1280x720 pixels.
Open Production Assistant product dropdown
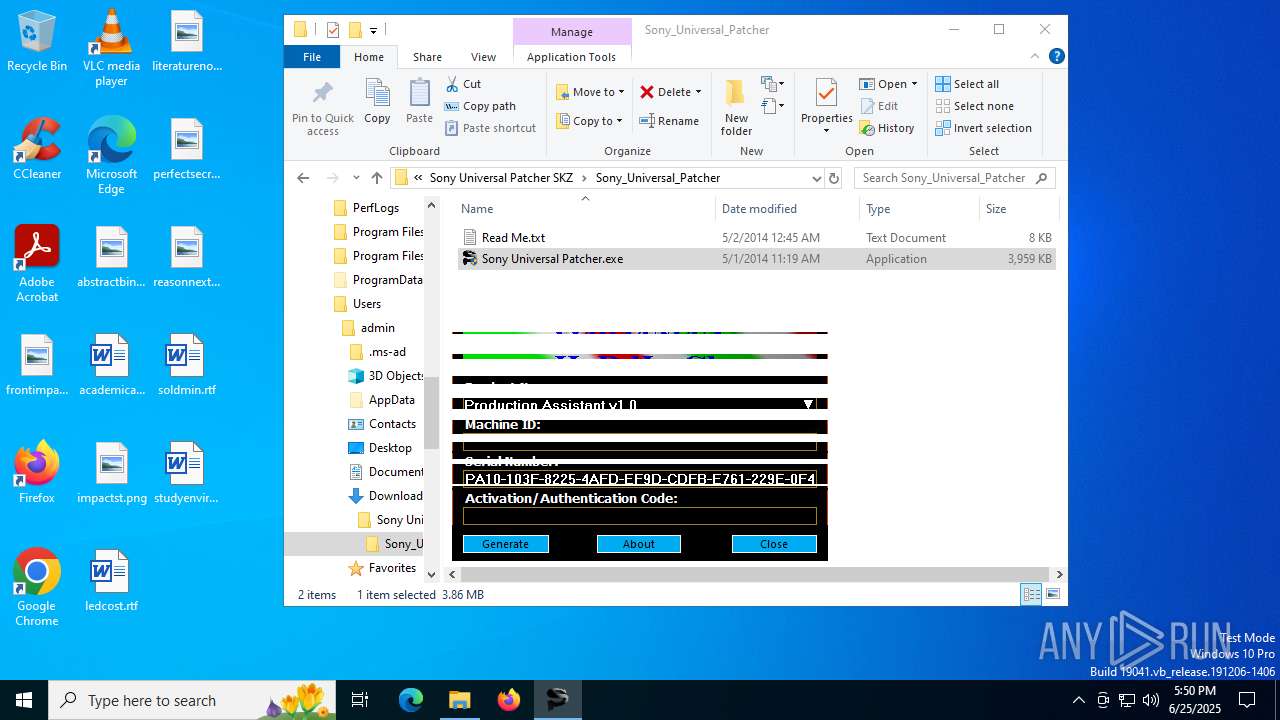click(x=808, y=404)
